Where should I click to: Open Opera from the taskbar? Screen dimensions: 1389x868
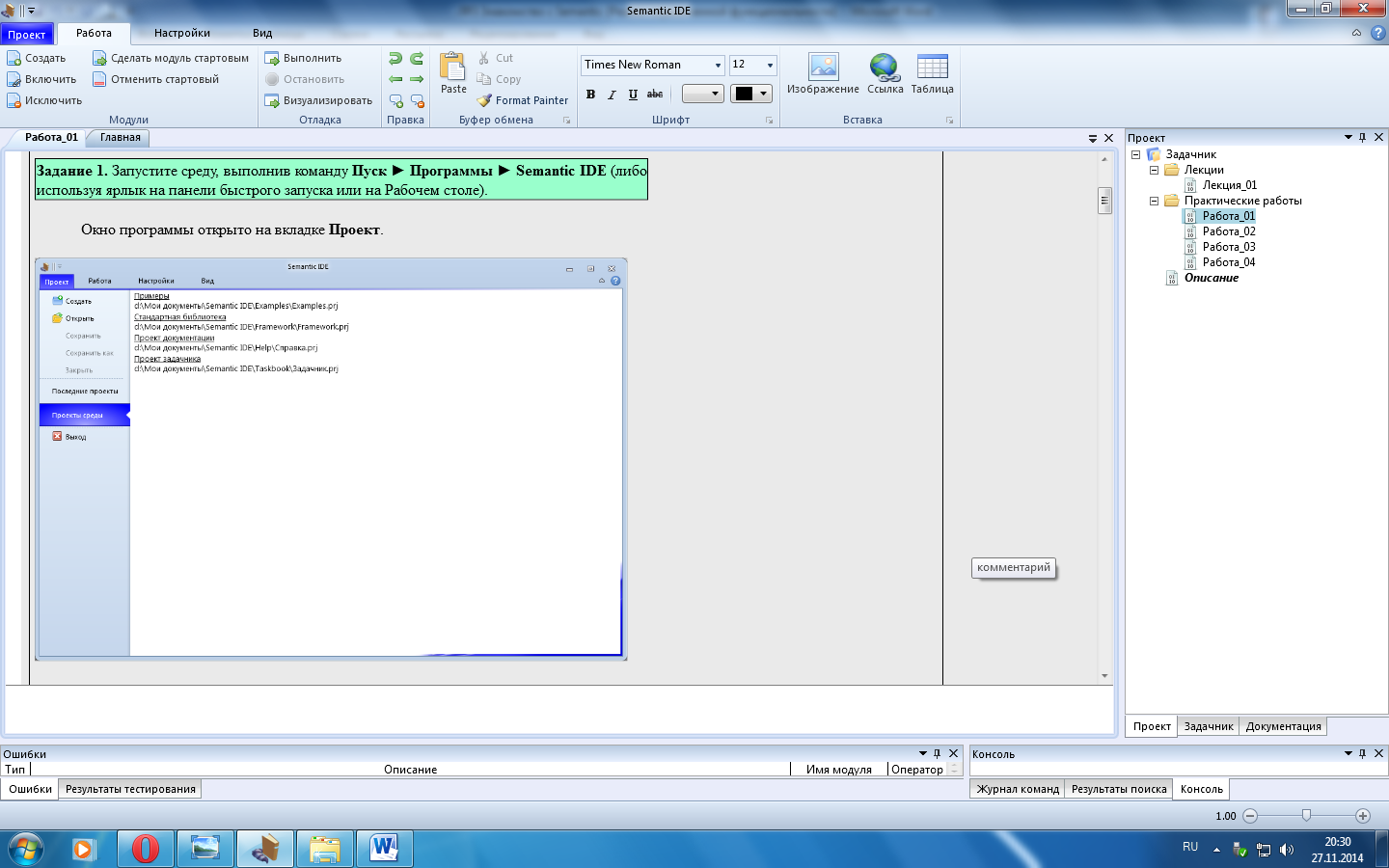point(146,849)
